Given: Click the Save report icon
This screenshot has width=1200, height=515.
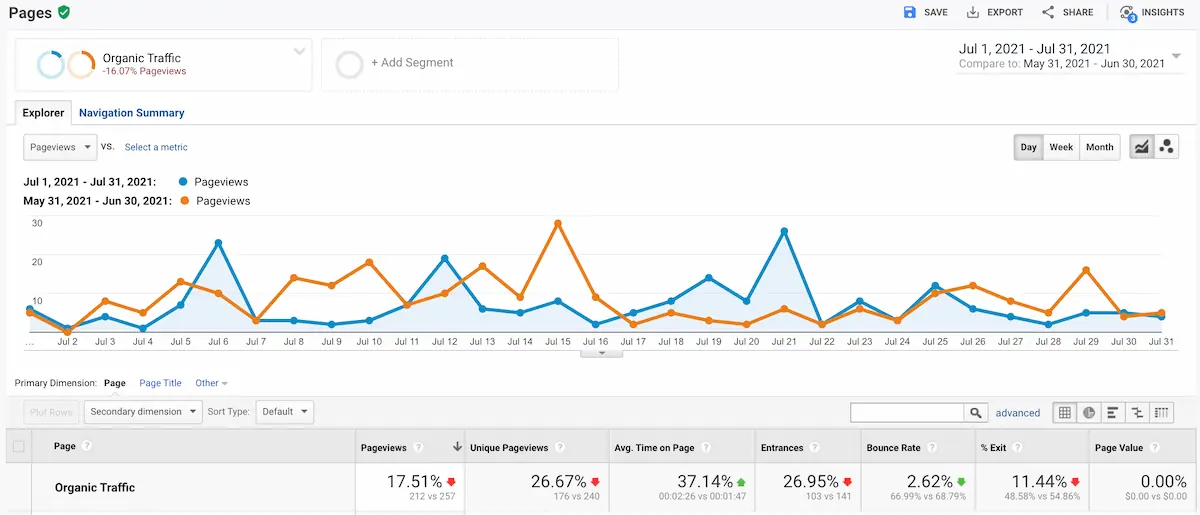Looking at the screenshot, I should (x=909, y=12).
